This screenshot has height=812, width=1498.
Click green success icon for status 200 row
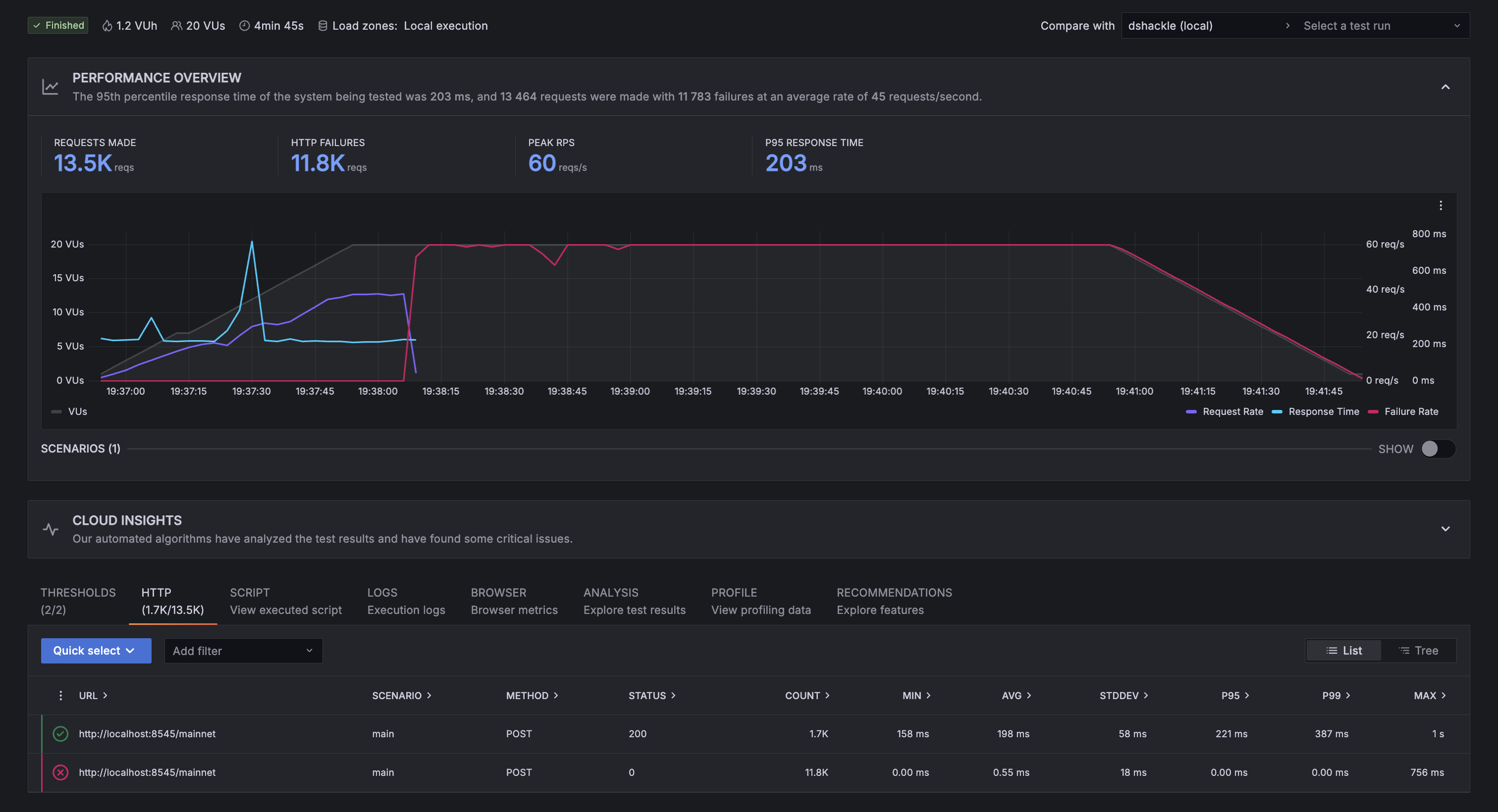pyautogui.click(x=60, y=734)
